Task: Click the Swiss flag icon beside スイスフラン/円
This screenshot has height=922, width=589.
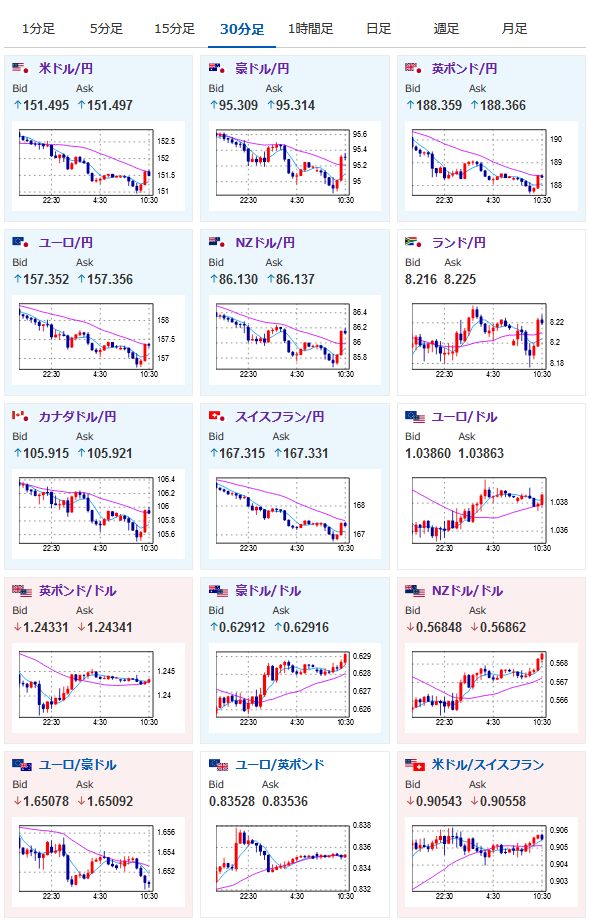Action: pos(217,416)
